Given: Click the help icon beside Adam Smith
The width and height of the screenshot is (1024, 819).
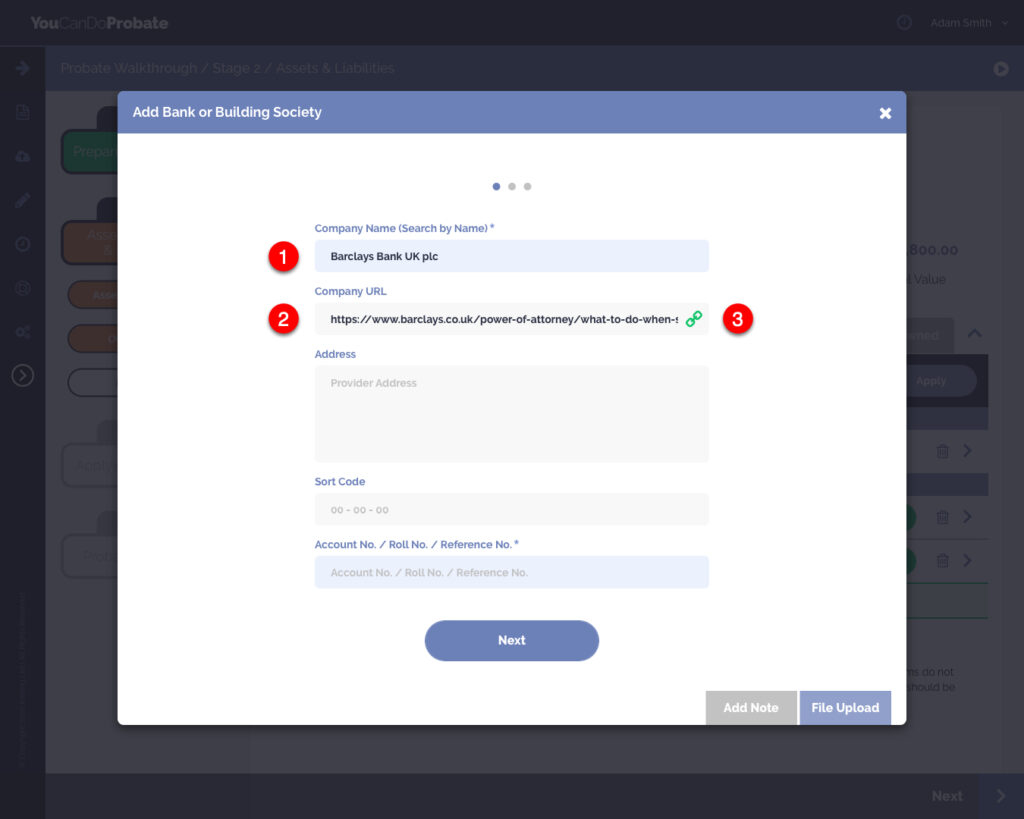Looking at the screenshot, I should click(x=904, y=23).
